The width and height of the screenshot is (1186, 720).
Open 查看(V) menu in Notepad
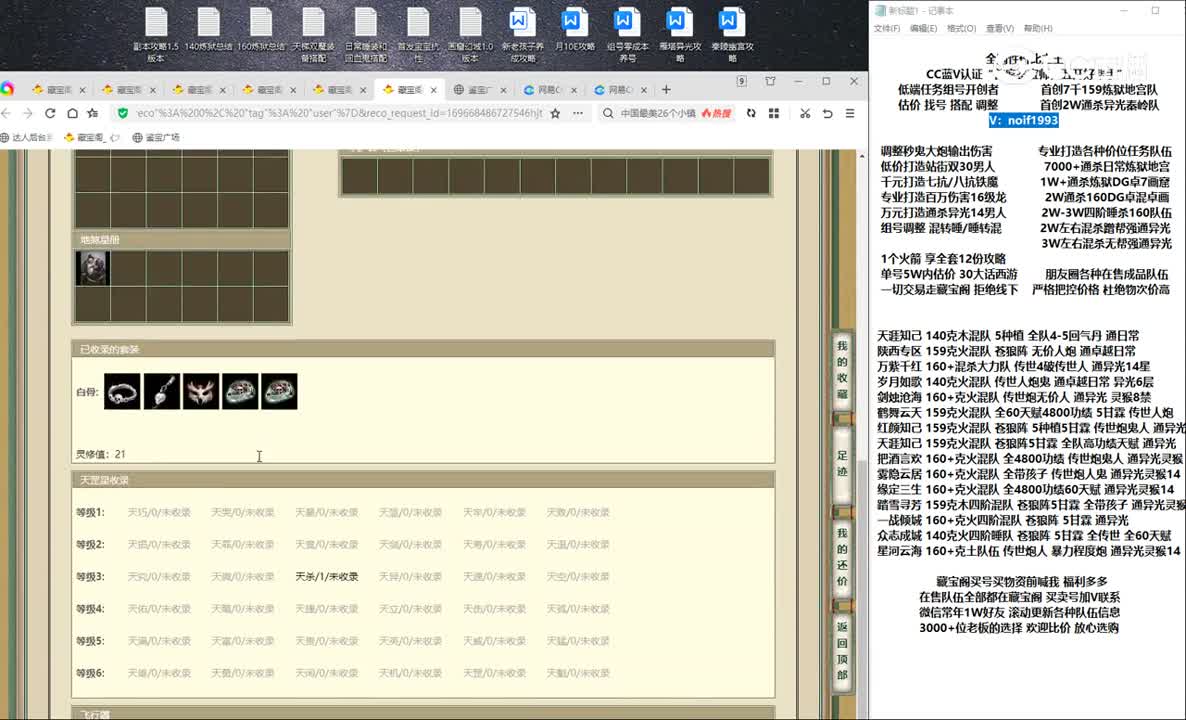point(999,28)
